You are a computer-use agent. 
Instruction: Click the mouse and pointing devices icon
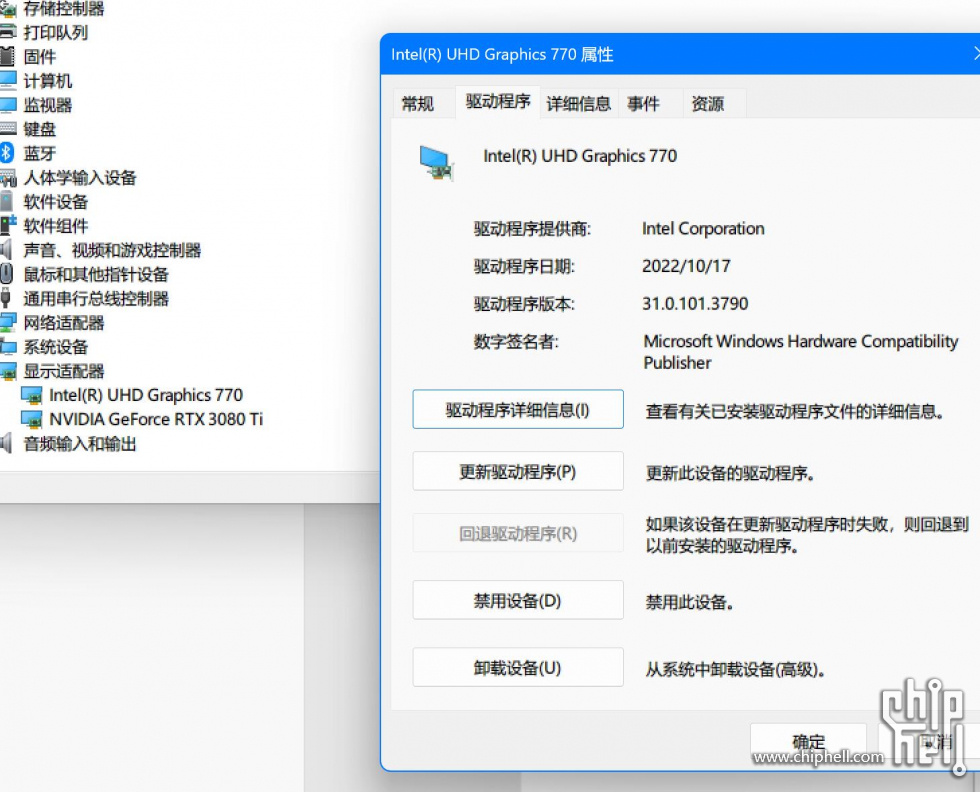click(x=6, y=274)
